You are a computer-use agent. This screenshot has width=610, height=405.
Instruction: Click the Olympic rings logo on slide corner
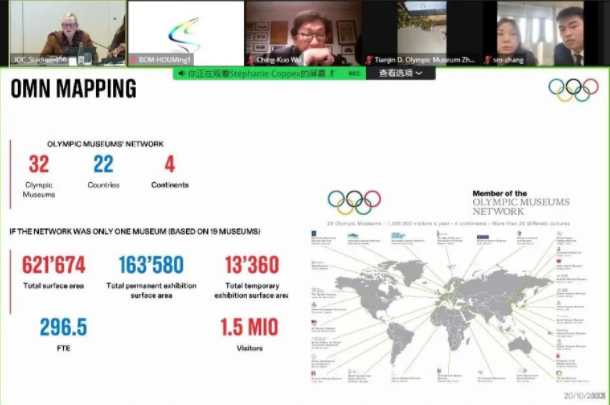click(x=573, y=90)
